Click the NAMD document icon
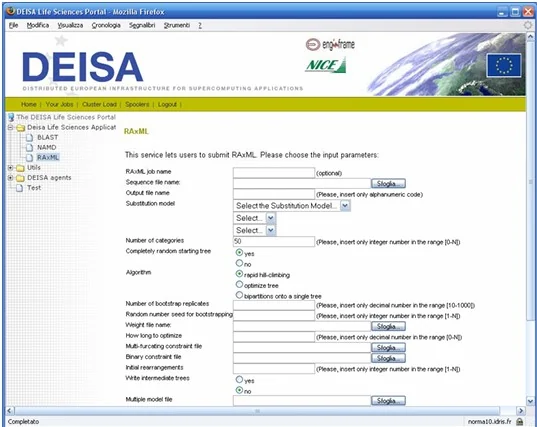This screenshot has width=537, height=427. (x=30, y=148)
